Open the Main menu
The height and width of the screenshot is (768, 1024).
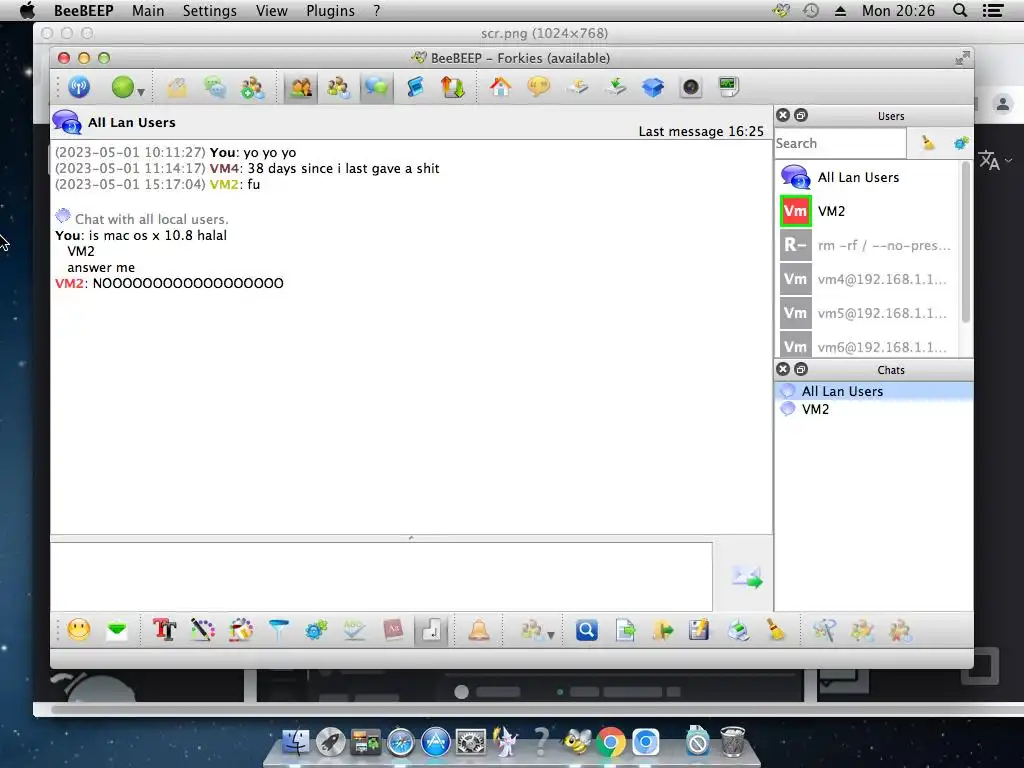148,11
